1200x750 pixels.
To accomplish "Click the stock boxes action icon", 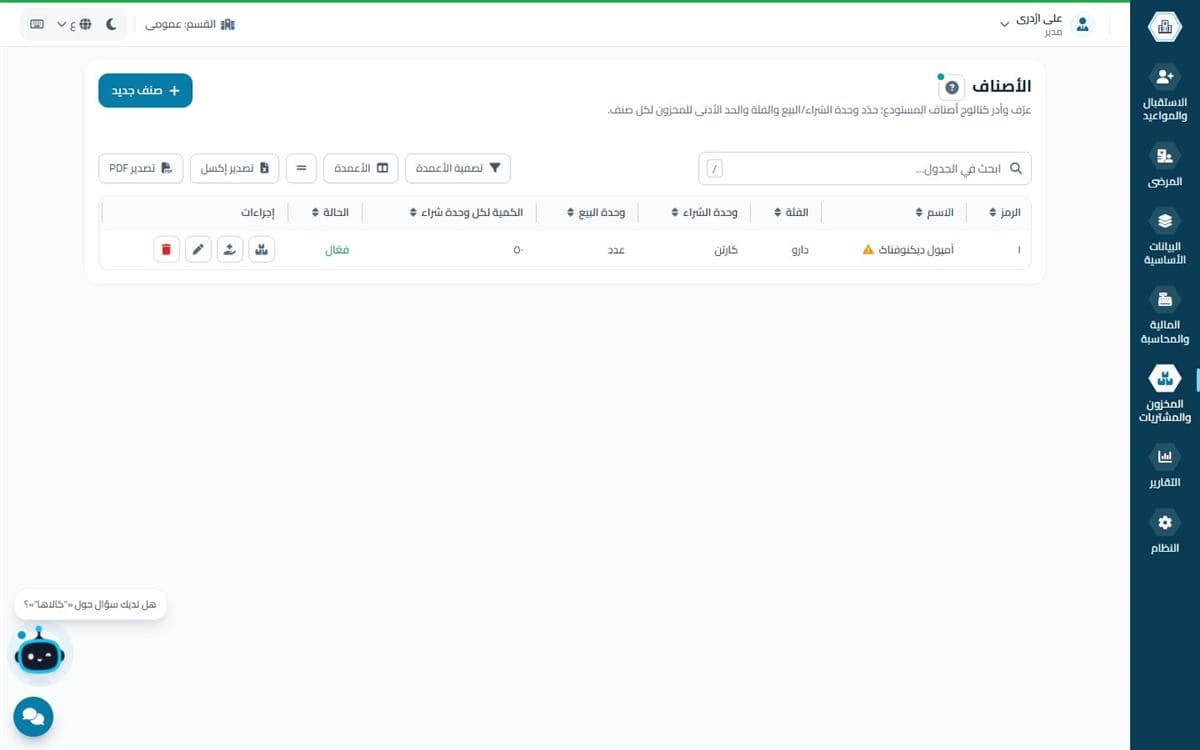I will [x=262, y=250].
